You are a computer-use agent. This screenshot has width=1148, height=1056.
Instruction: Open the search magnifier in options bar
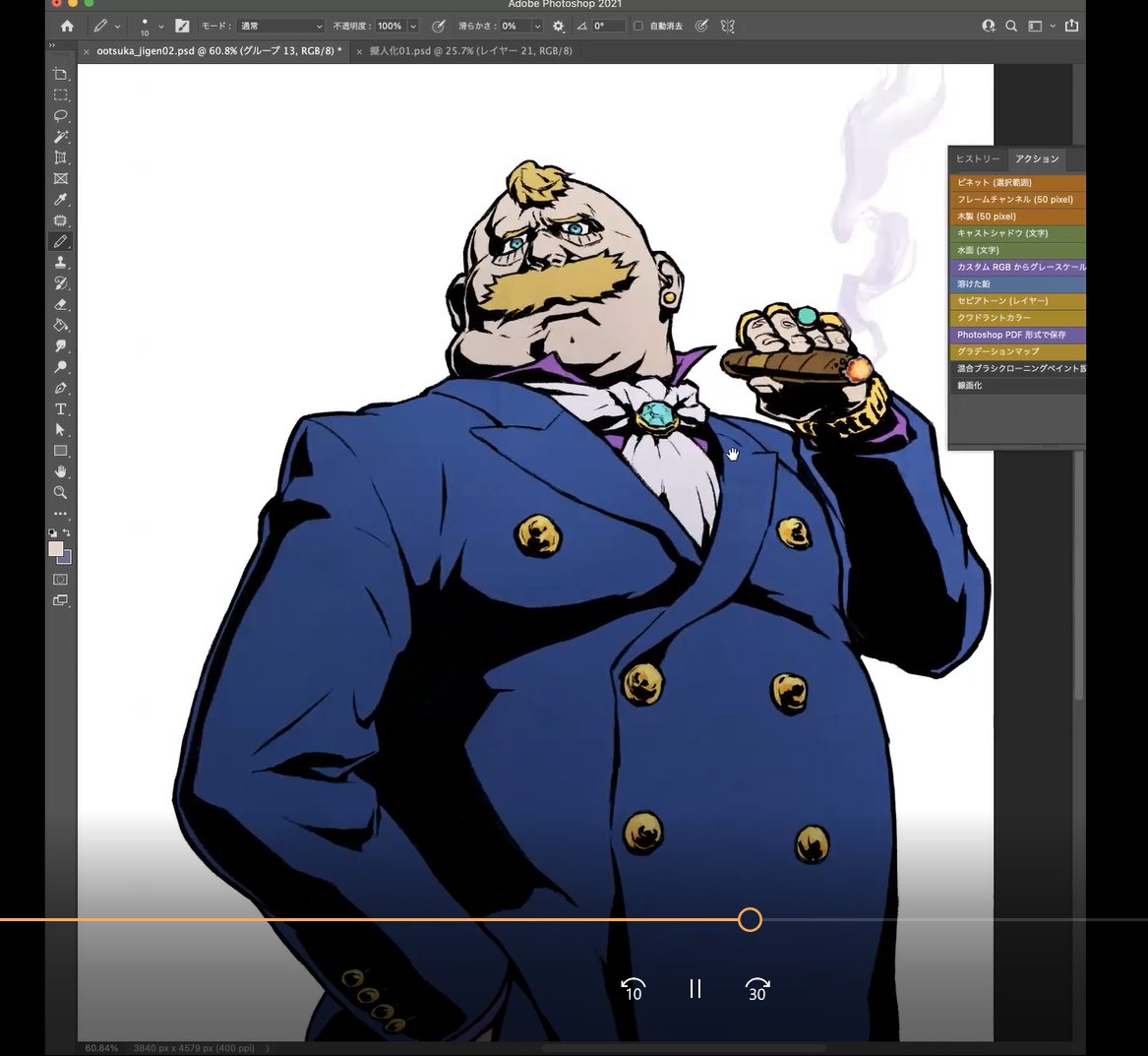1011,26
